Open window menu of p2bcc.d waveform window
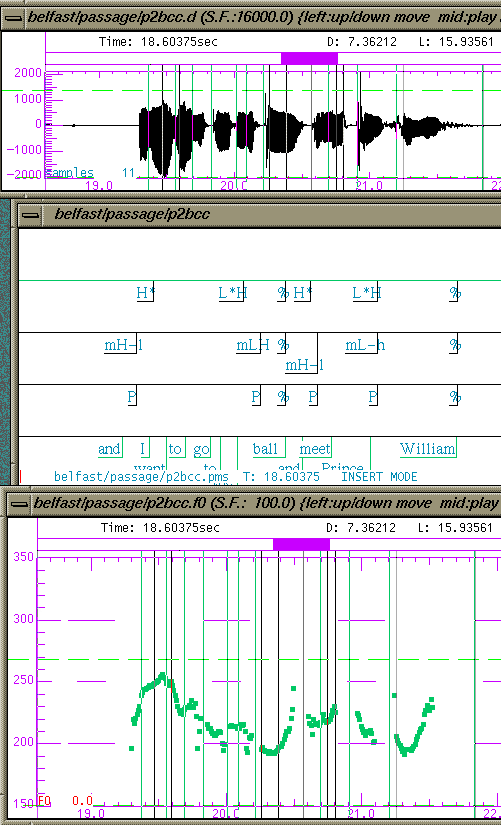The width and height of the screenshot is (501, 825). pyautogui.click(x=13, y=18)
